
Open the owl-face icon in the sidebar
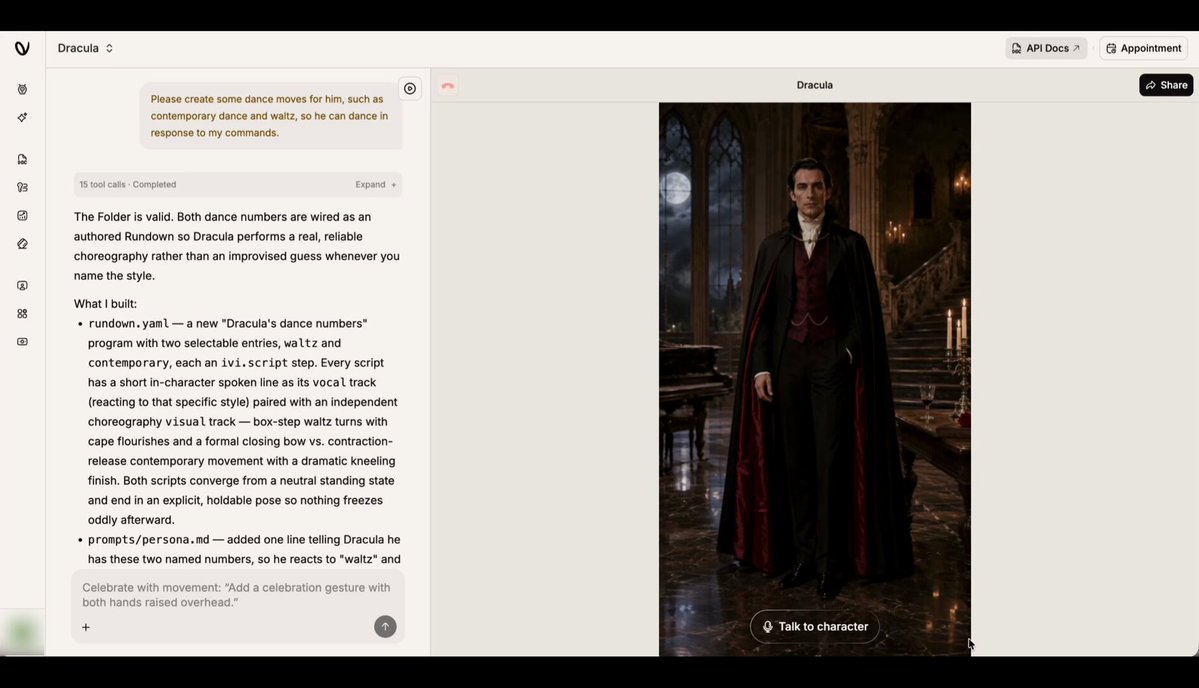[22, 89]
